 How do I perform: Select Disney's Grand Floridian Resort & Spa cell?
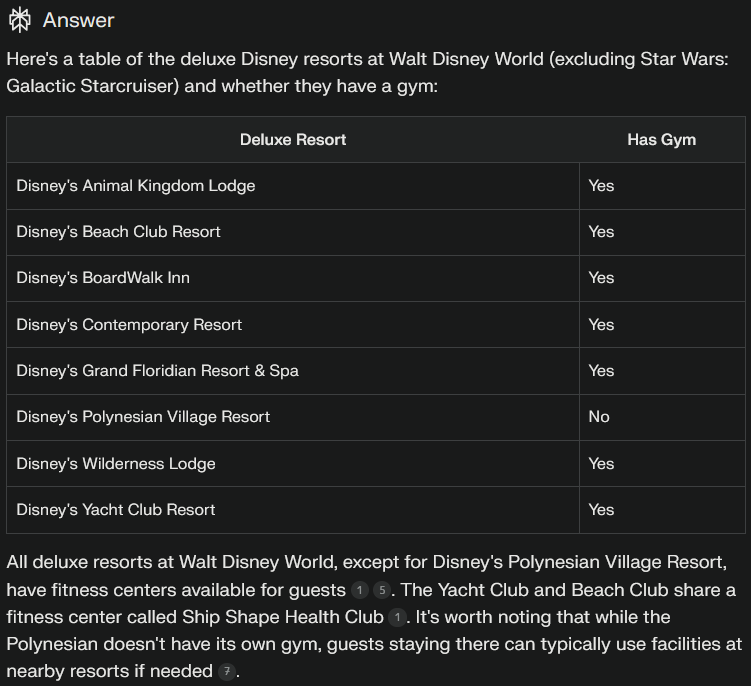click(157, 371)
